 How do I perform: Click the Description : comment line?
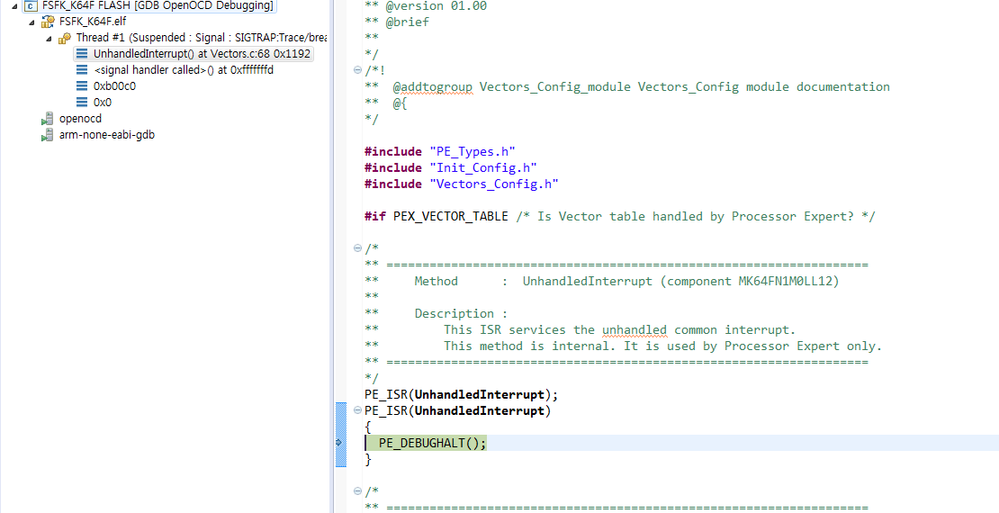(436, 314)
